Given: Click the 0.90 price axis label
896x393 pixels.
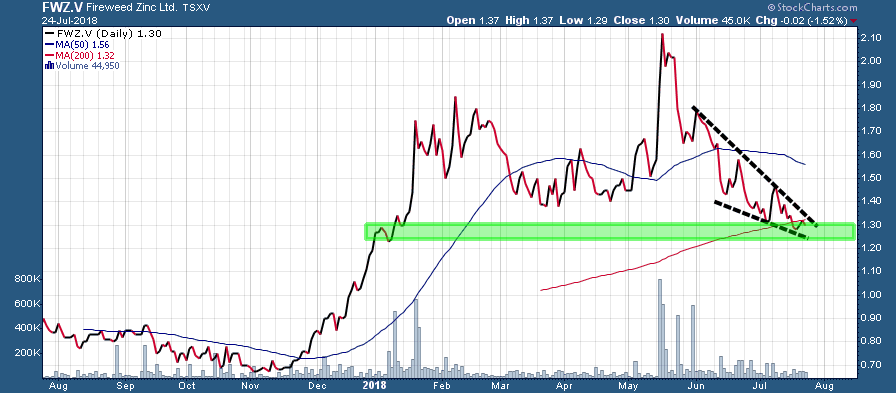Looking at the screenshot, I should [871, 318].
